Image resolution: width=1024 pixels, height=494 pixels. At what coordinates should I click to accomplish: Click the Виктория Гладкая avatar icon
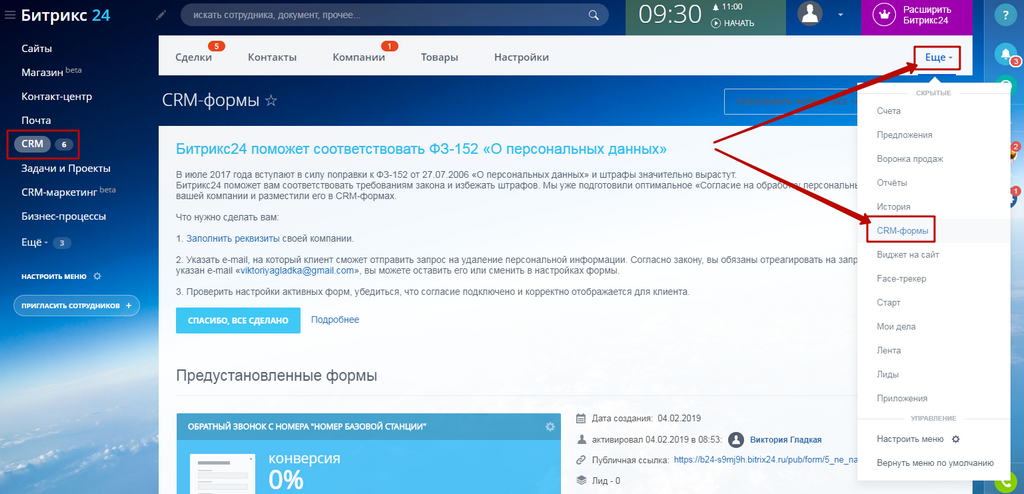(x=736, y=440)
